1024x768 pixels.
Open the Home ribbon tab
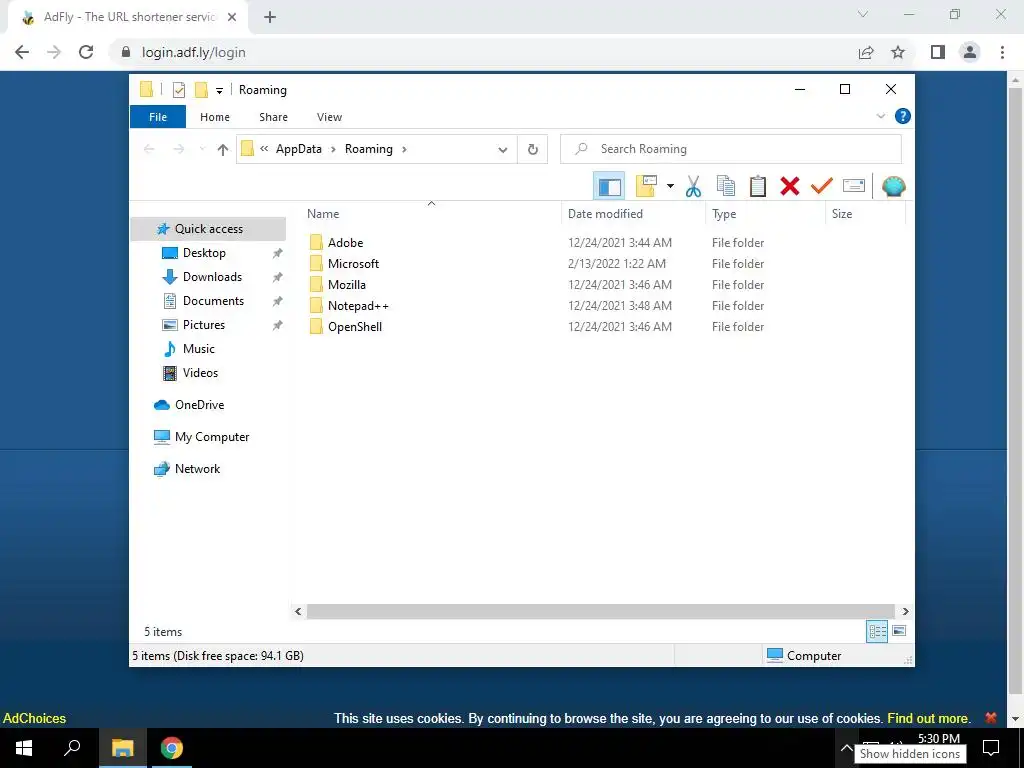pos(215,117)
